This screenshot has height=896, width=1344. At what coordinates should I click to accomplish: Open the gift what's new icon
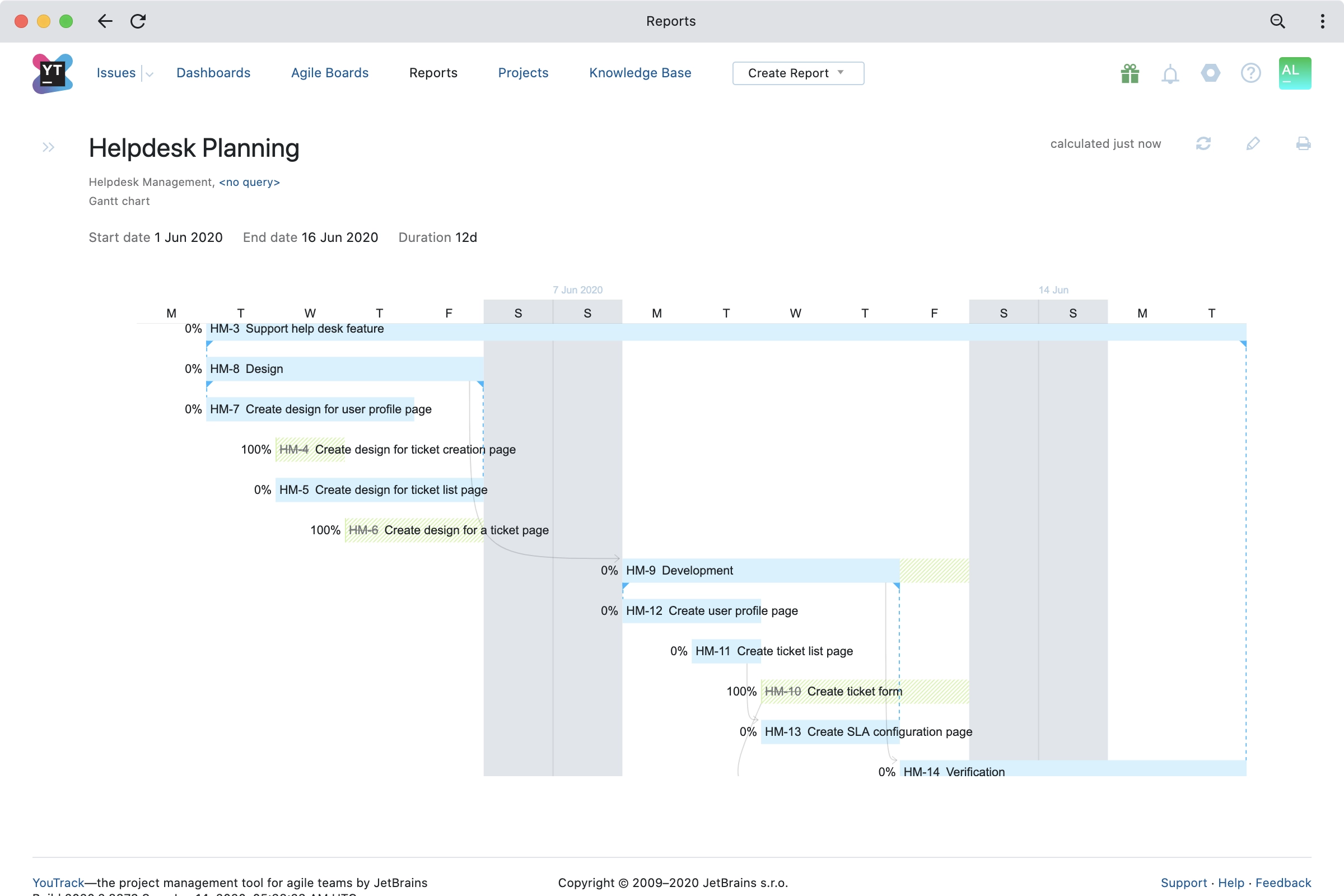pyautogui.click(x=1130, y=74)
